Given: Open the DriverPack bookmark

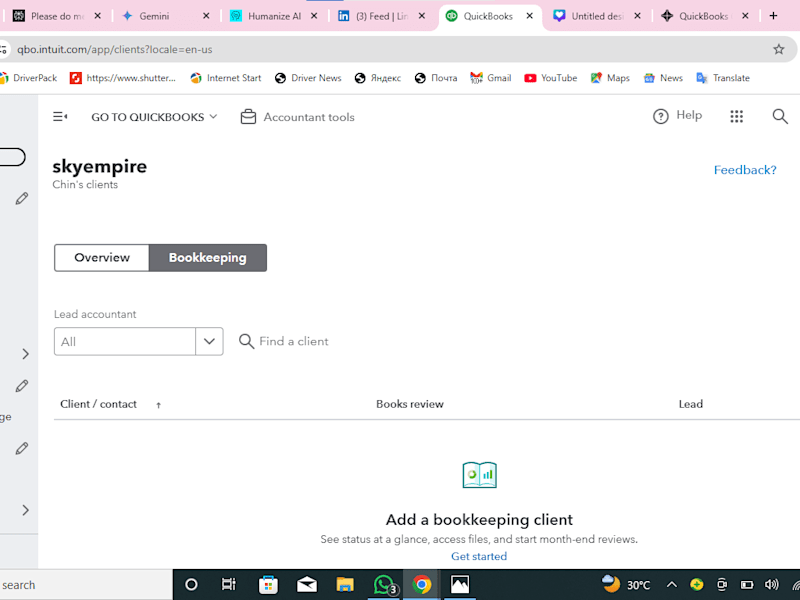Looking at the screenshot, I should point(29,78).
